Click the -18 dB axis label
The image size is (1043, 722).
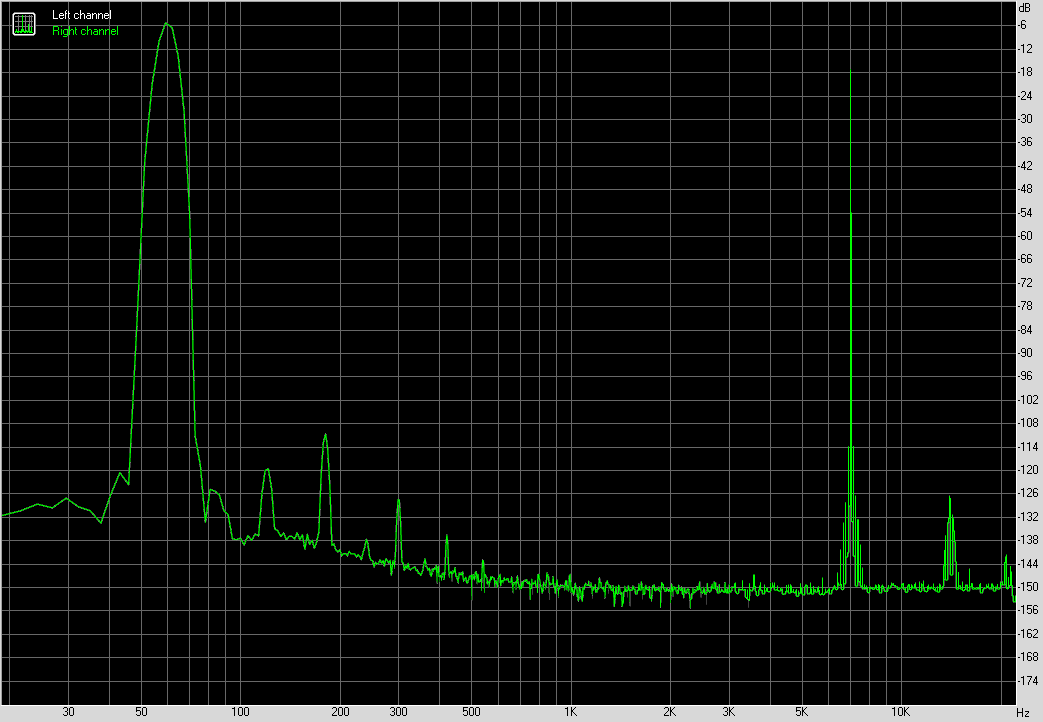click(1026, 72)
